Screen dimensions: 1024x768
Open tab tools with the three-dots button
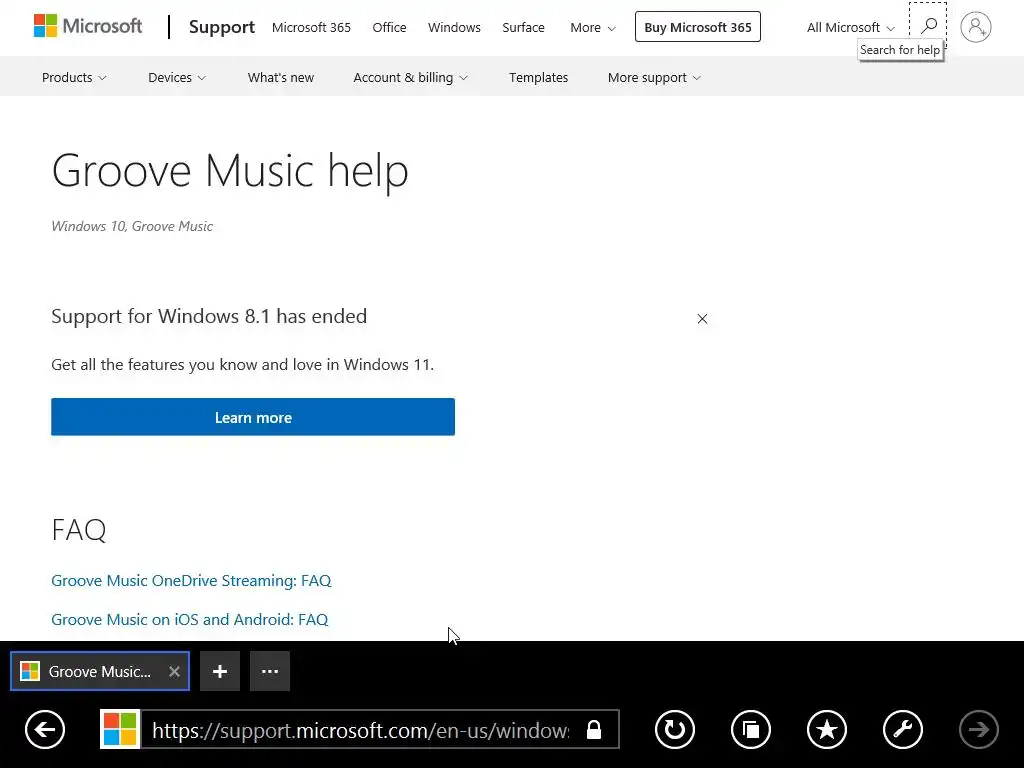pyautogui.click(x=270, y=671)
